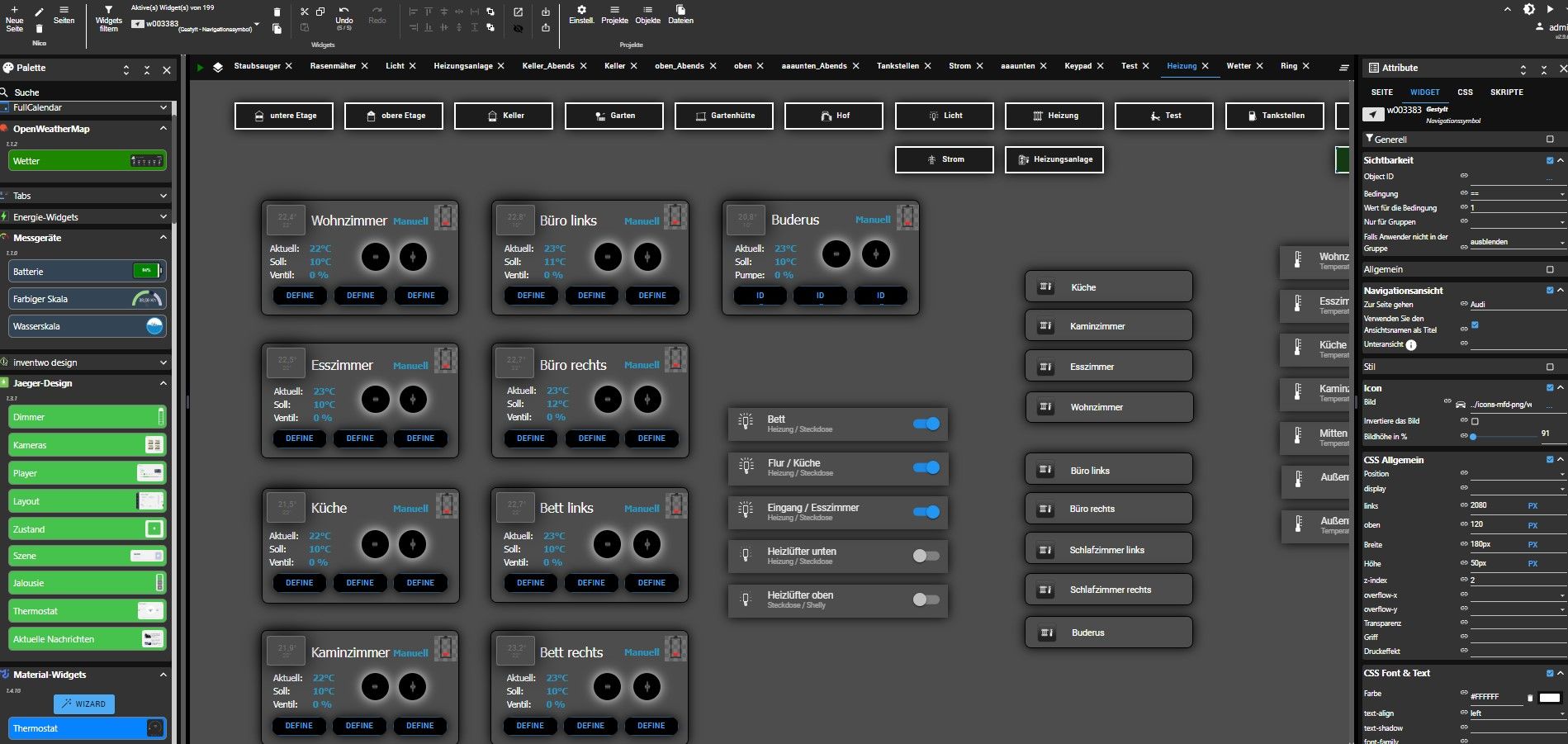This screenshot has height=744, width=1568.
Task: Open the white Farbe color swatch
Action: pos(1550,698)
